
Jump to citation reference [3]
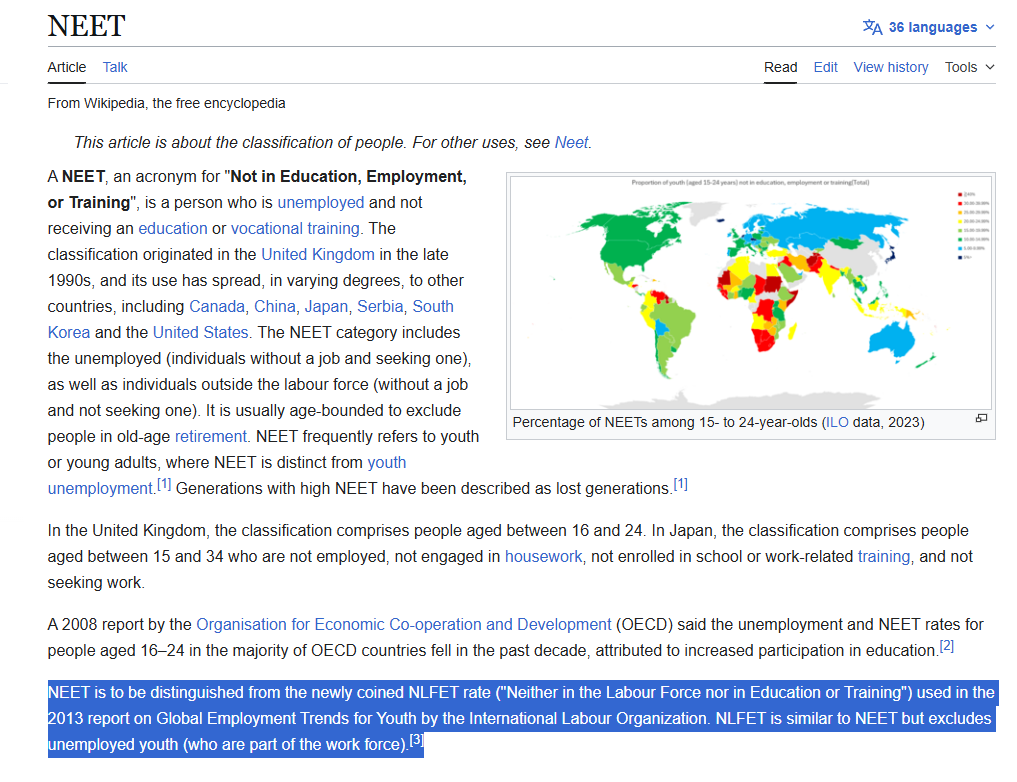(416, 740)
